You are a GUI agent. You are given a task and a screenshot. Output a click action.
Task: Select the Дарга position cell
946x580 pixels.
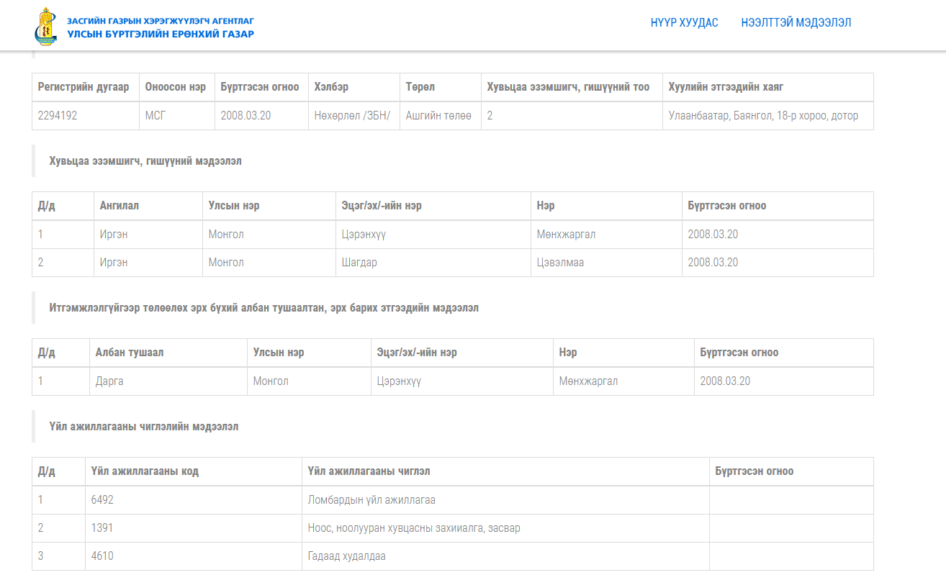pyautogui.click(x=168, y=381)
